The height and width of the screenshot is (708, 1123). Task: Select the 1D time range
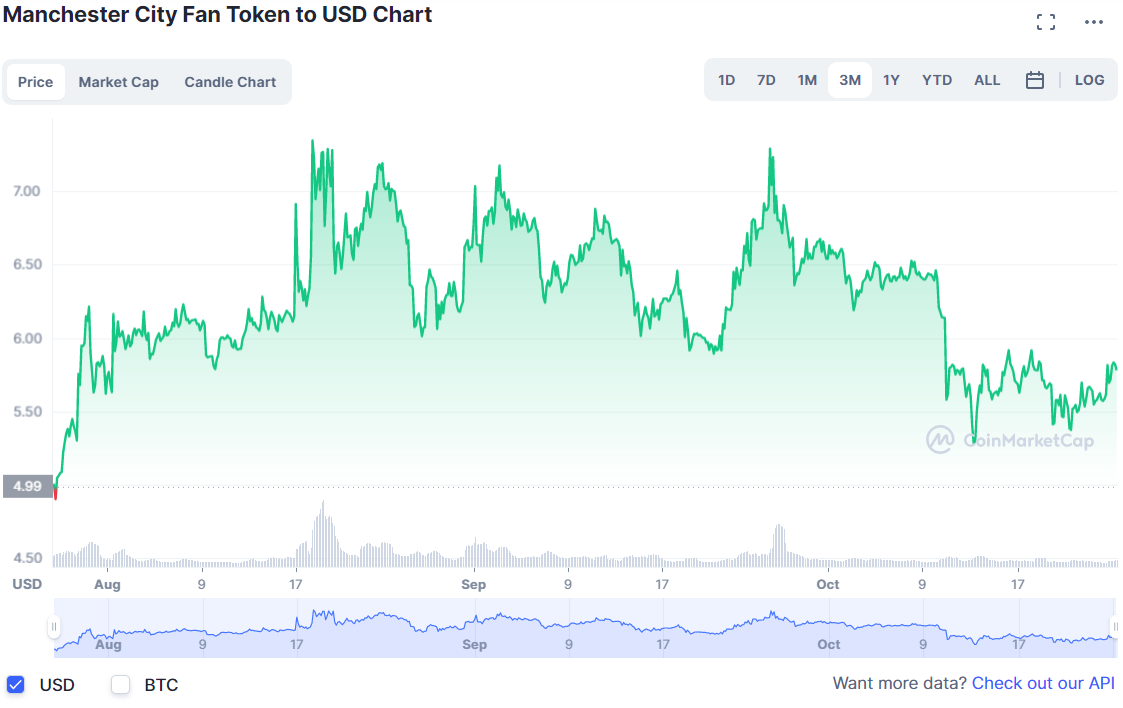tap(727, 80)
